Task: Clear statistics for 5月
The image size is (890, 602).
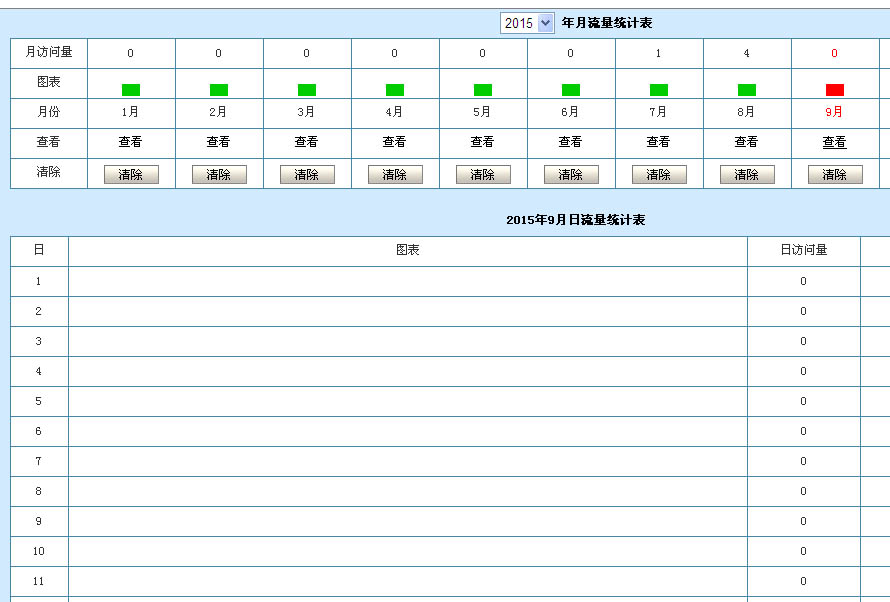Action: (483, 175)
